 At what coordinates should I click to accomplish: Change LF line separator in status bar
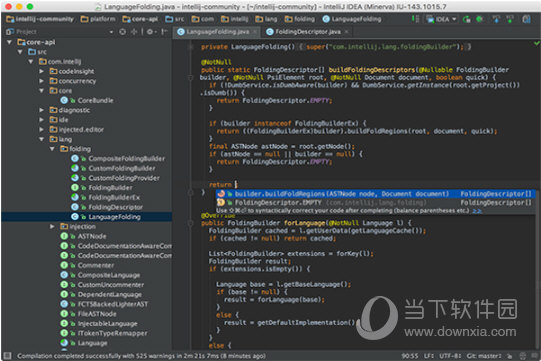429,355
